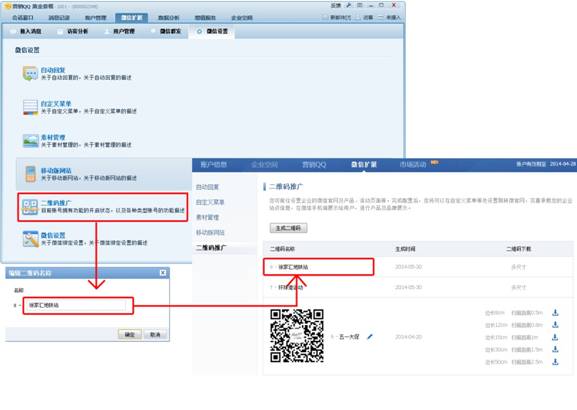The height and width of the screenshot is (410, 577).
Task: Toggle the checkbox left of 未接入
Action: [x=380, y=17]
